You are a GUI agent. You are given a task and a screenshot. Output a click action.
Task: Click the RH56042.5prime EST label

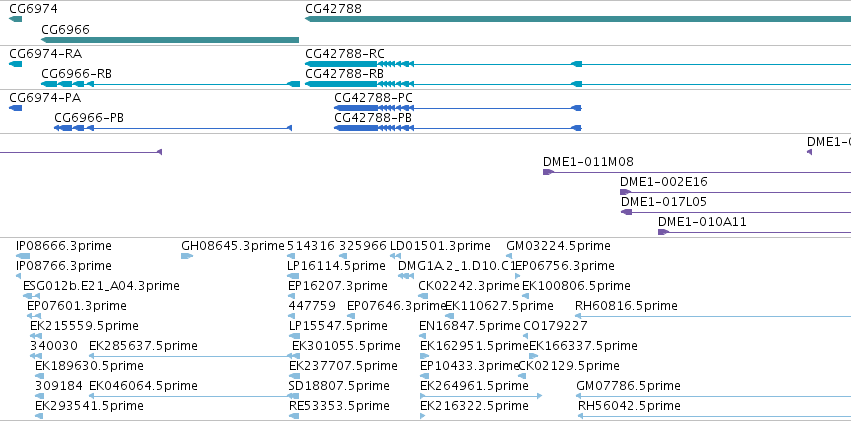click(x=629, y=406)
